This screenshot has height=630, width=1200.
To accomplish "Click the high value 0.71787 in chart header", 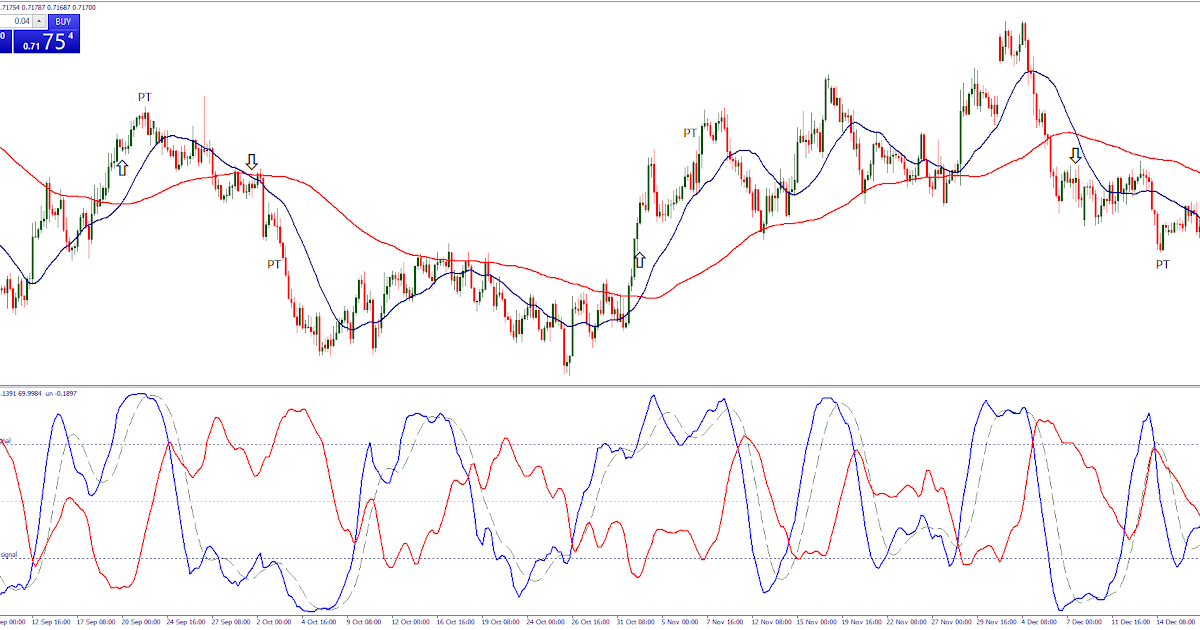I will coord(33,7).
